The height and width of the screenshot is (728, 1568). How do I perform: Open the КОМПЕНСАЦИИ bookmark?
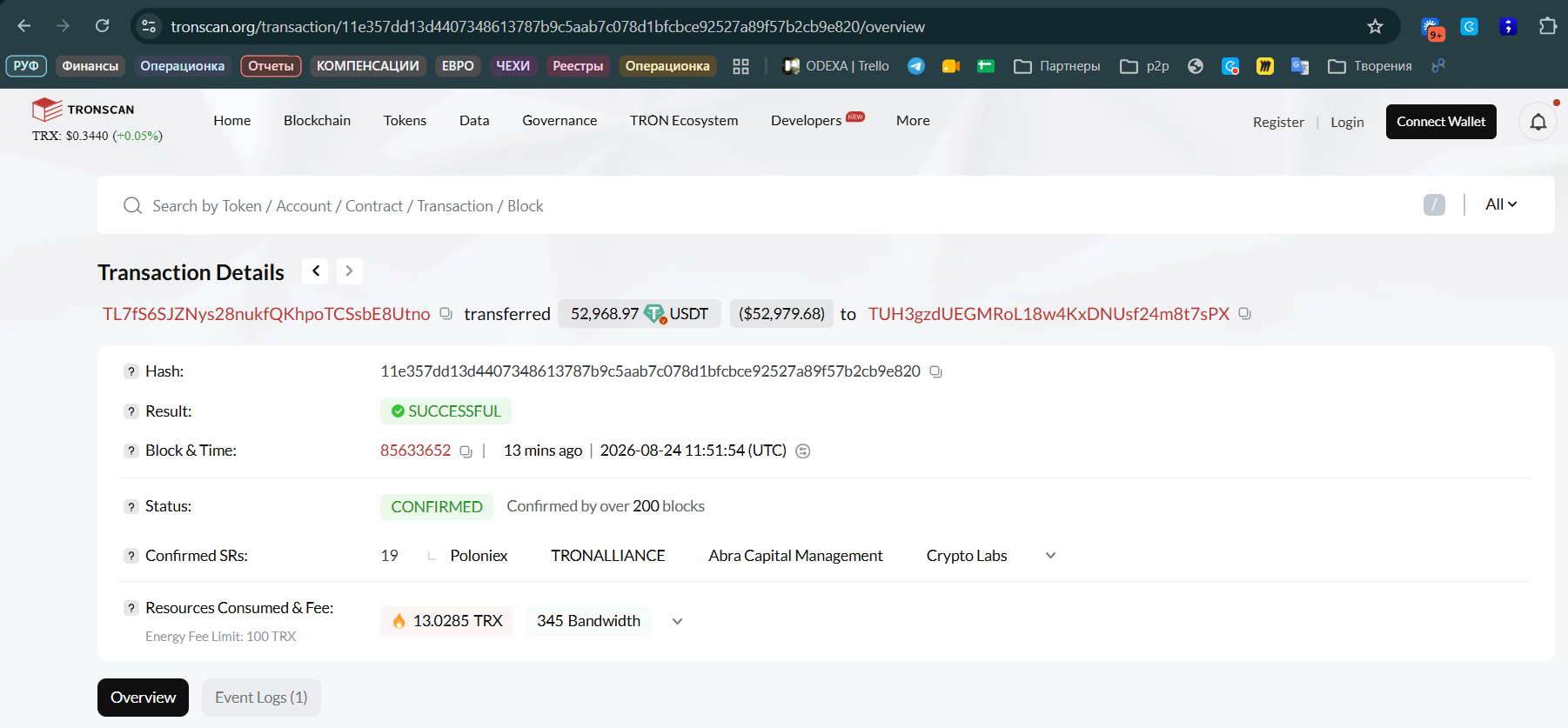(367, 66)
